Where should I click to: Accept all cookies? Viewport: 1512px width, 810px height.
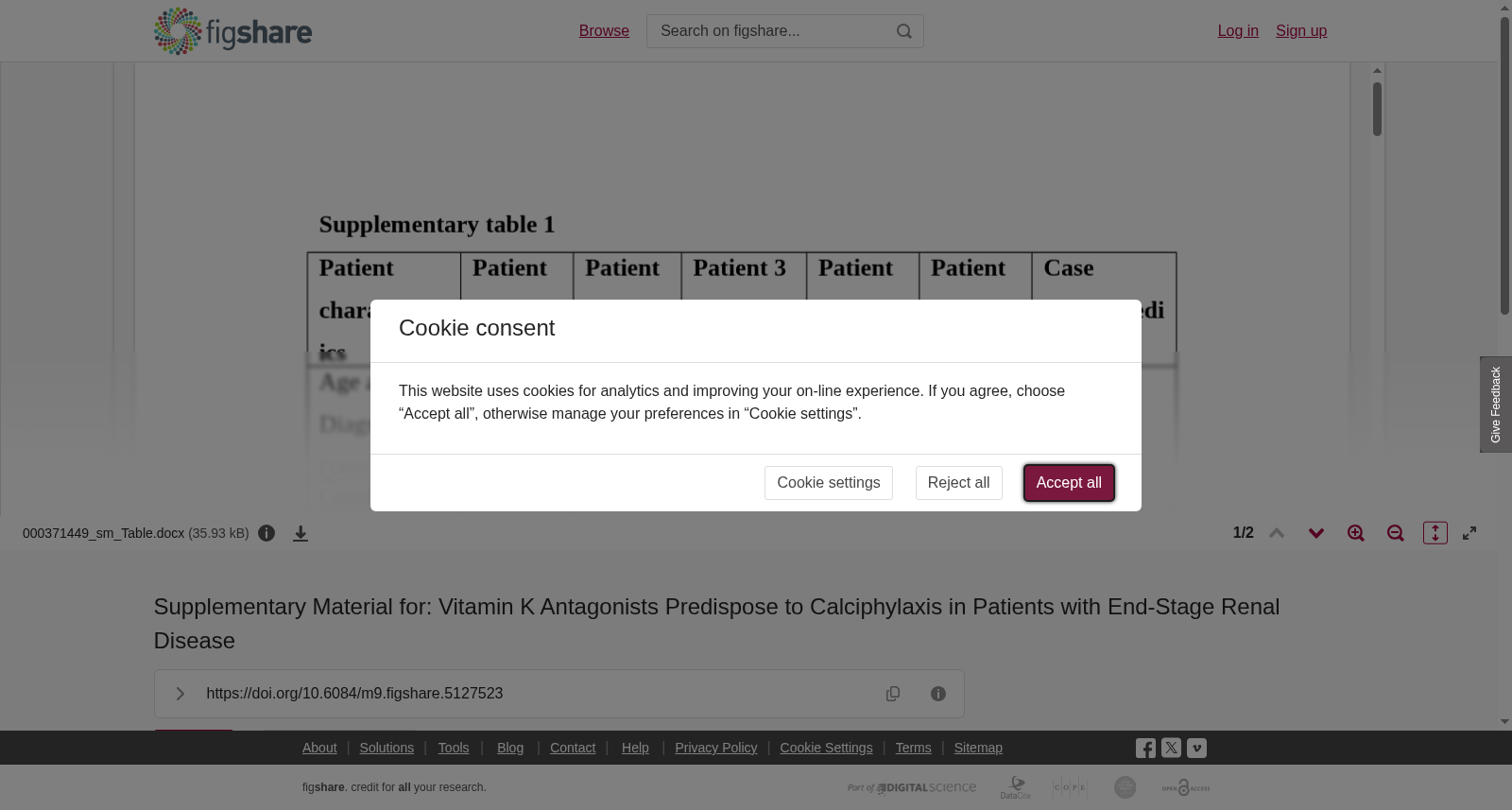click(1069, 483)
